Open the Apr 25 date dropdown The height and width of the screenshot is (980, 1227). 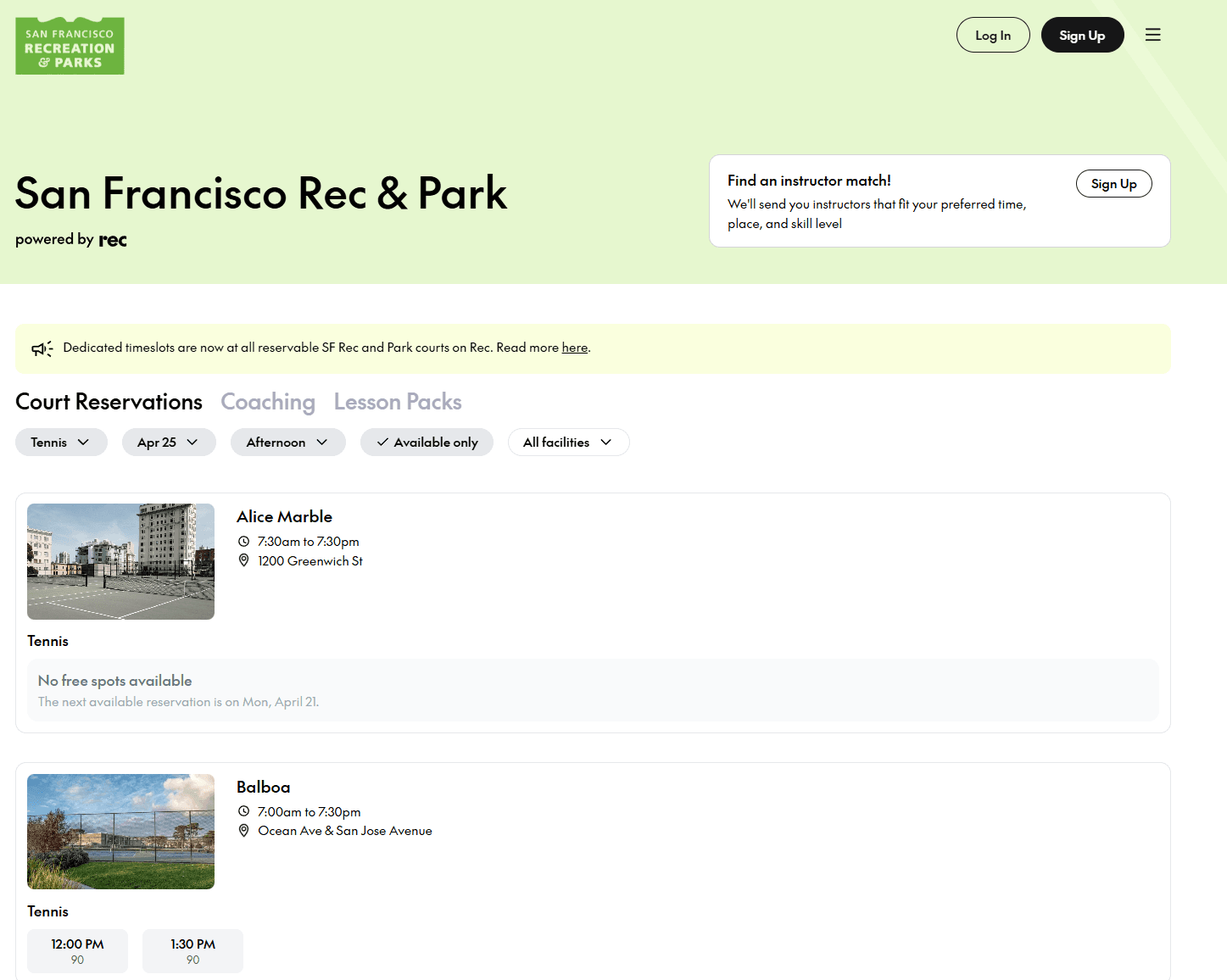pyautogui.click(x=168, y=443)
